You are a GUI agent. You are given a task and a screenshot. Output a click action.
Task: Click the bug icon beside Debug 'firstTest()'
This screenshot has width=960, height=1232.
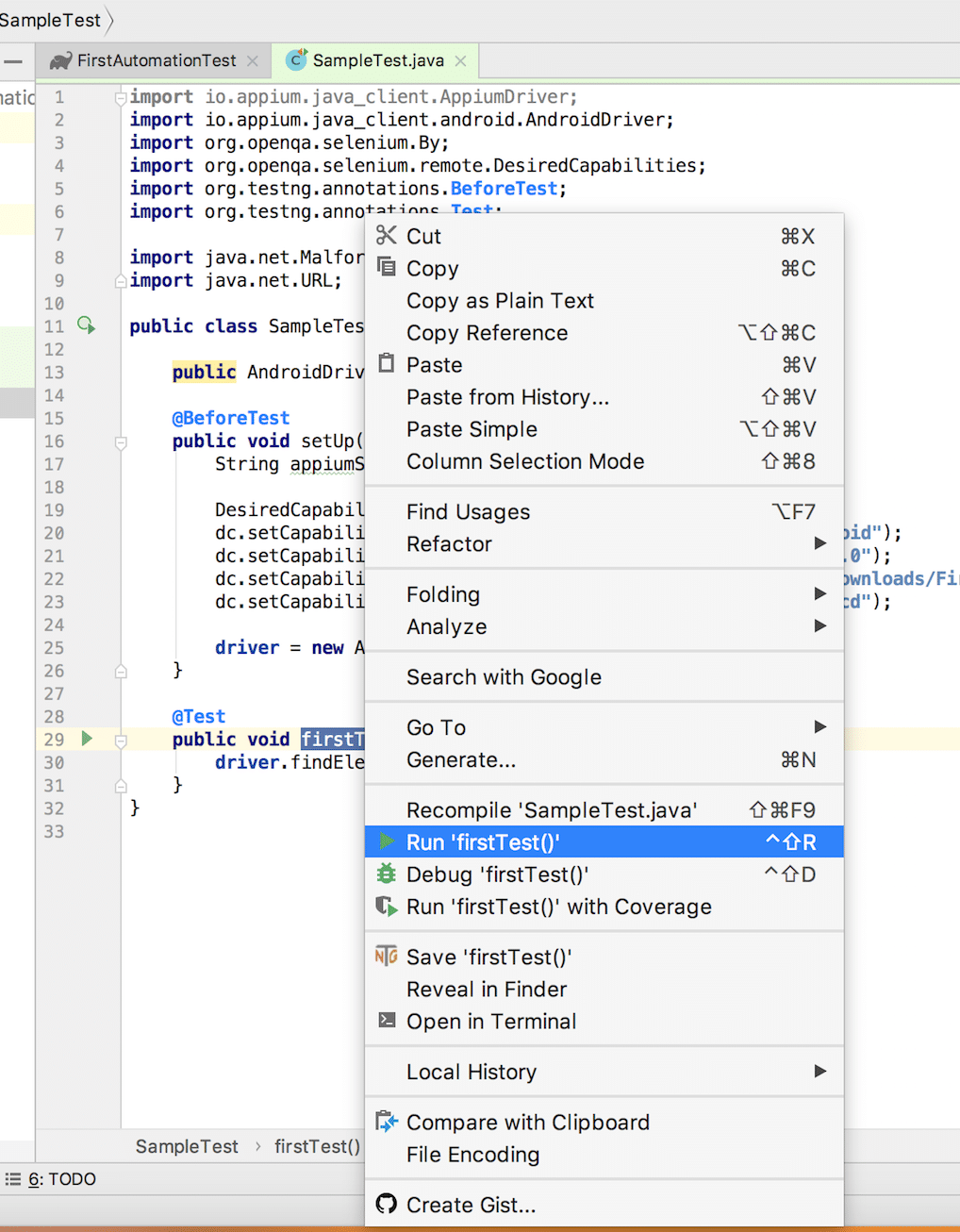[x=386, y=874]
